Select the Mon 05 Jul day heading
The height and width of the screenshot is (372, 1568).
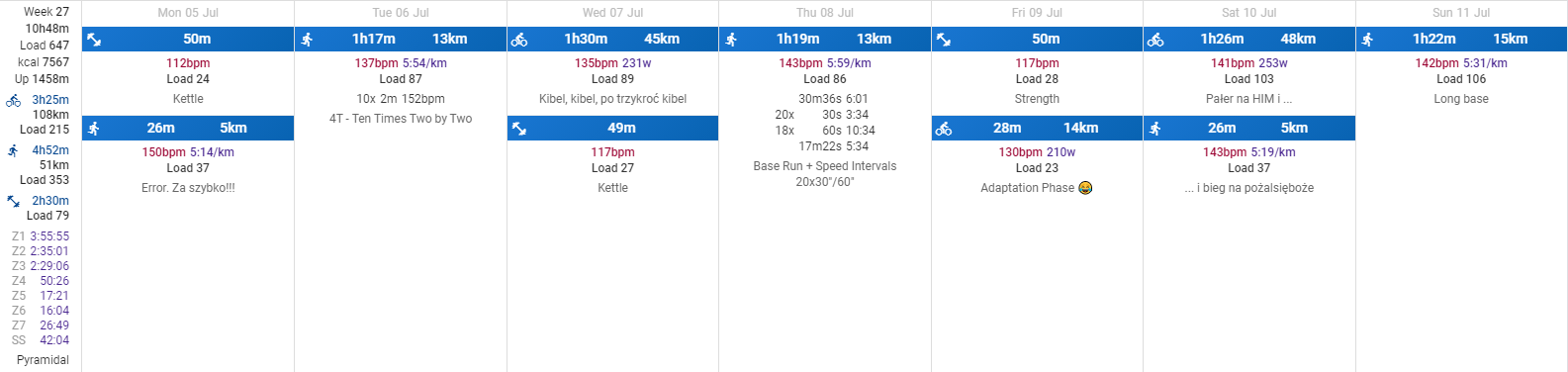pyautogui.click(x=188, y=13)
